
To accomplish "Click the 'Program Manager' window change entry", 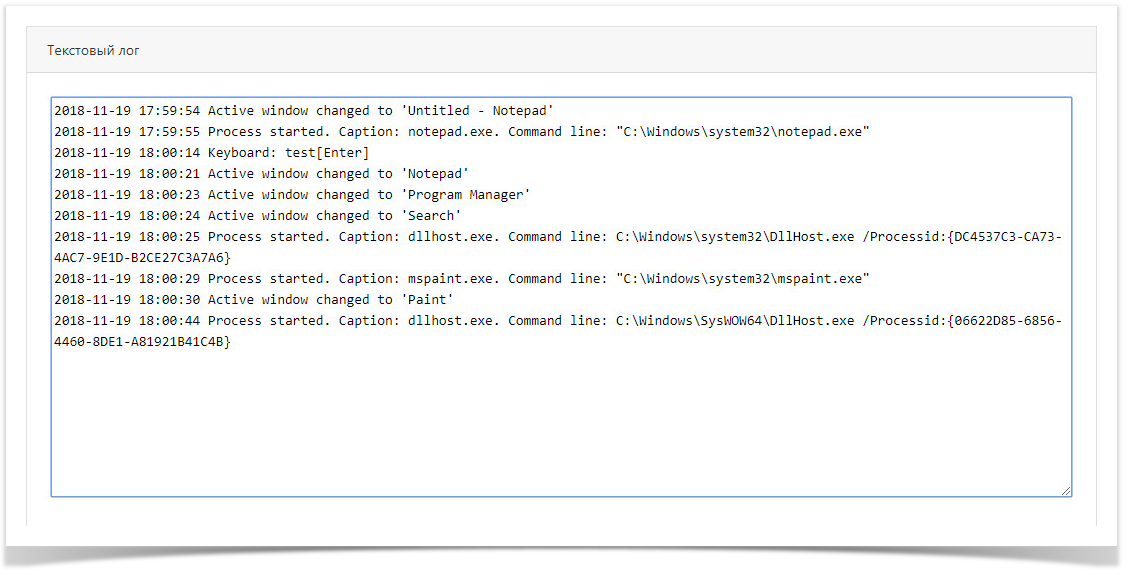I will pyautogui.click(x=466, y=195).
